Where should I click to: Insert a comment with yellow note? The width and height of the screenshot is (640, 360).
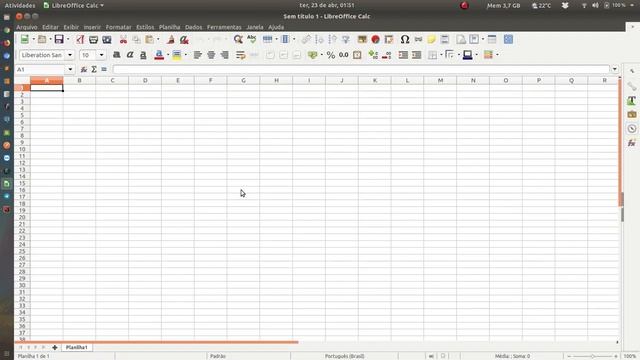pos(431,39)
